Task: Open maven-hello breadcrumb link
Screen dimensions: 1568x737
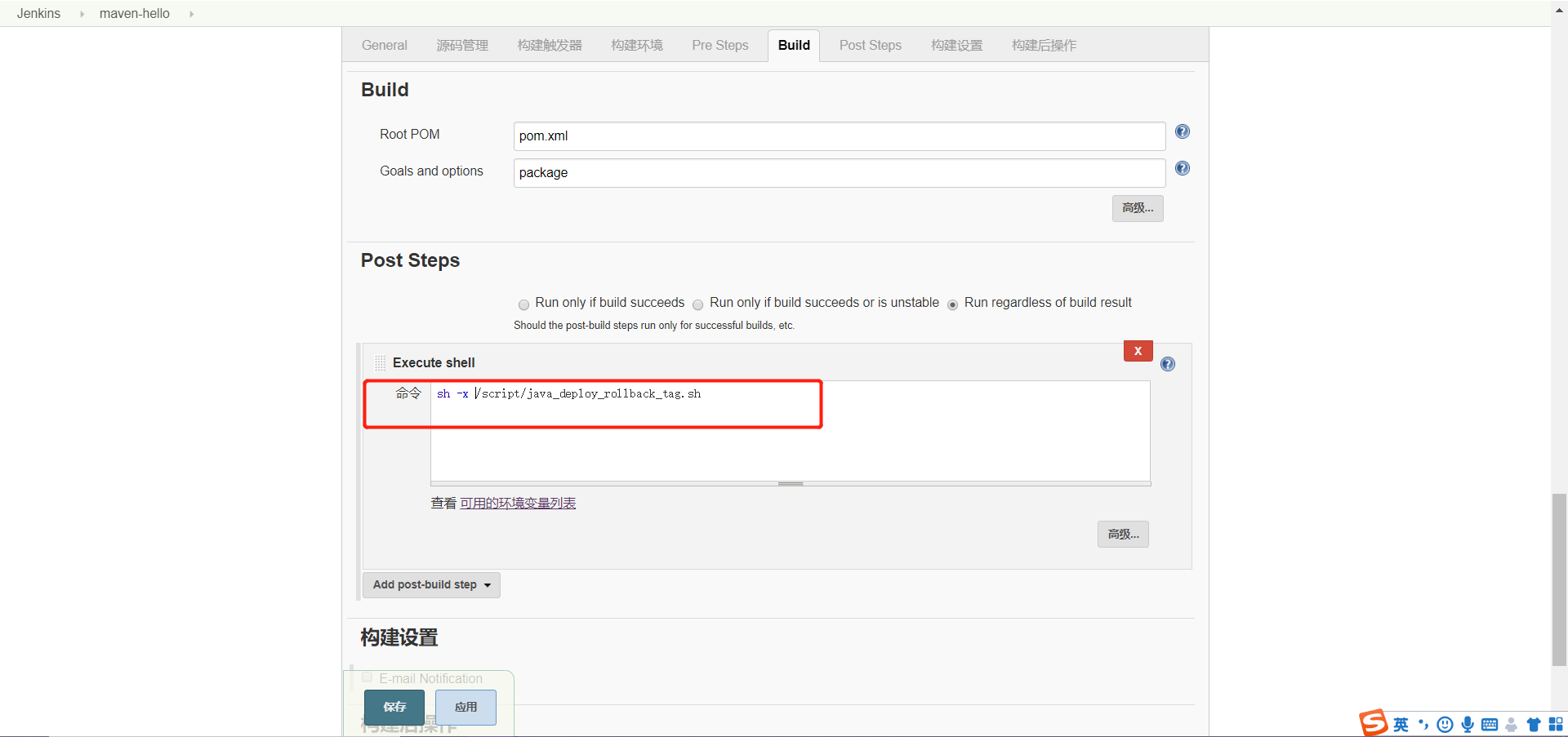Action: pyautogui.click(x=135, y=14)
